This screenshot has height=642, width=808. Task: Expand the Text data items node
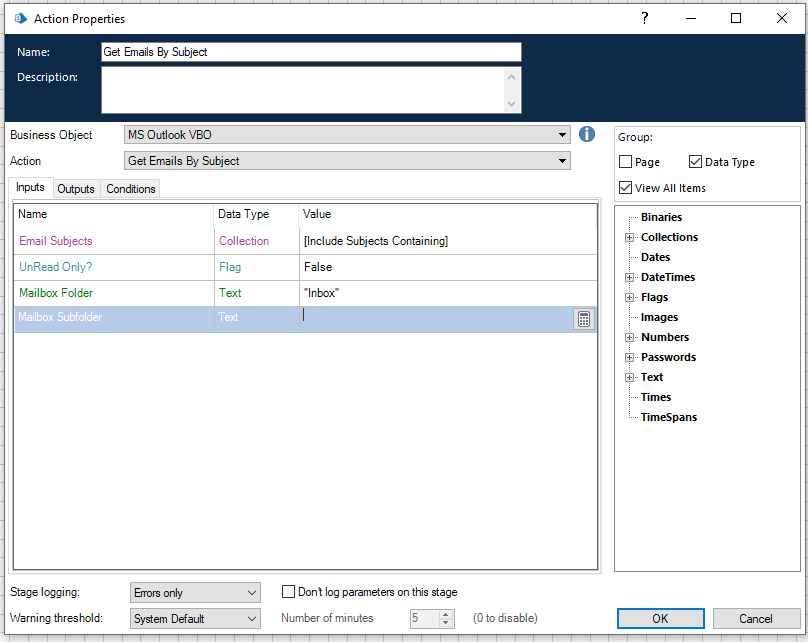(x=630, y=378)
